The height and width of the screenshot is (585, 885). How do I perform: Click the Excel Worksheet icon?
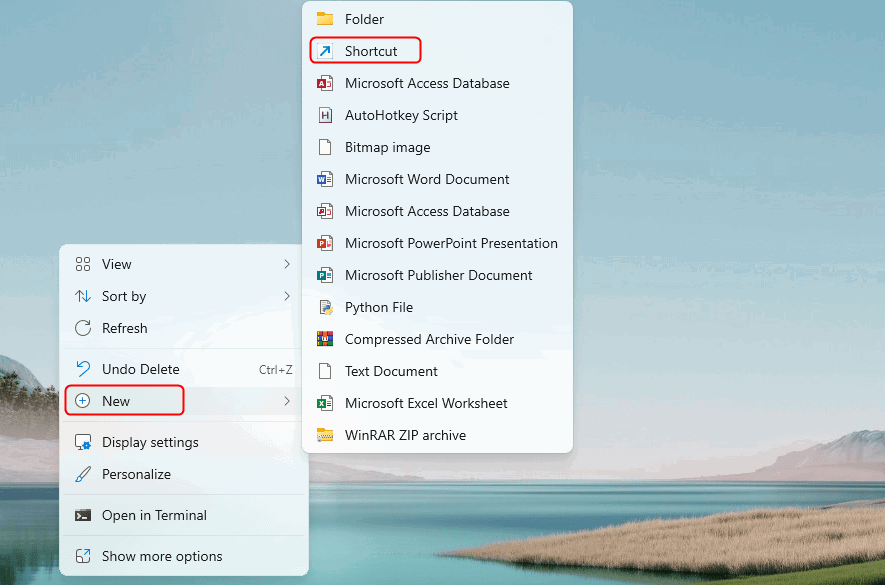coord(324,403)
